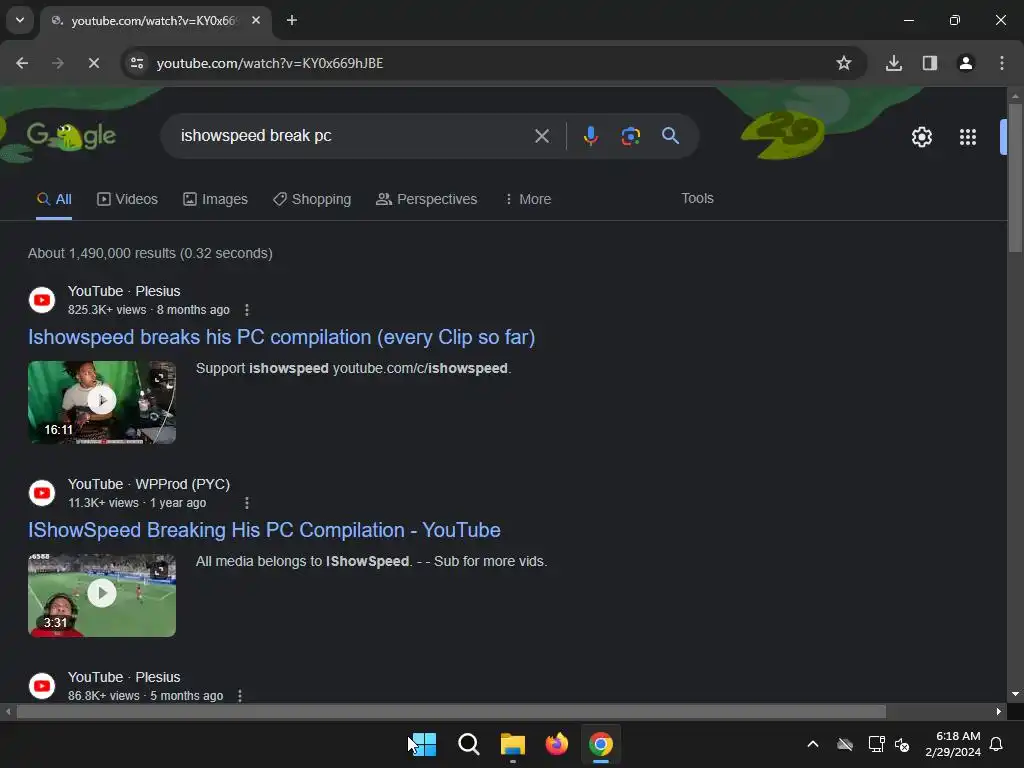
Task: Play the 16:11 video thumbnail
Action: [x=102, y=402]
